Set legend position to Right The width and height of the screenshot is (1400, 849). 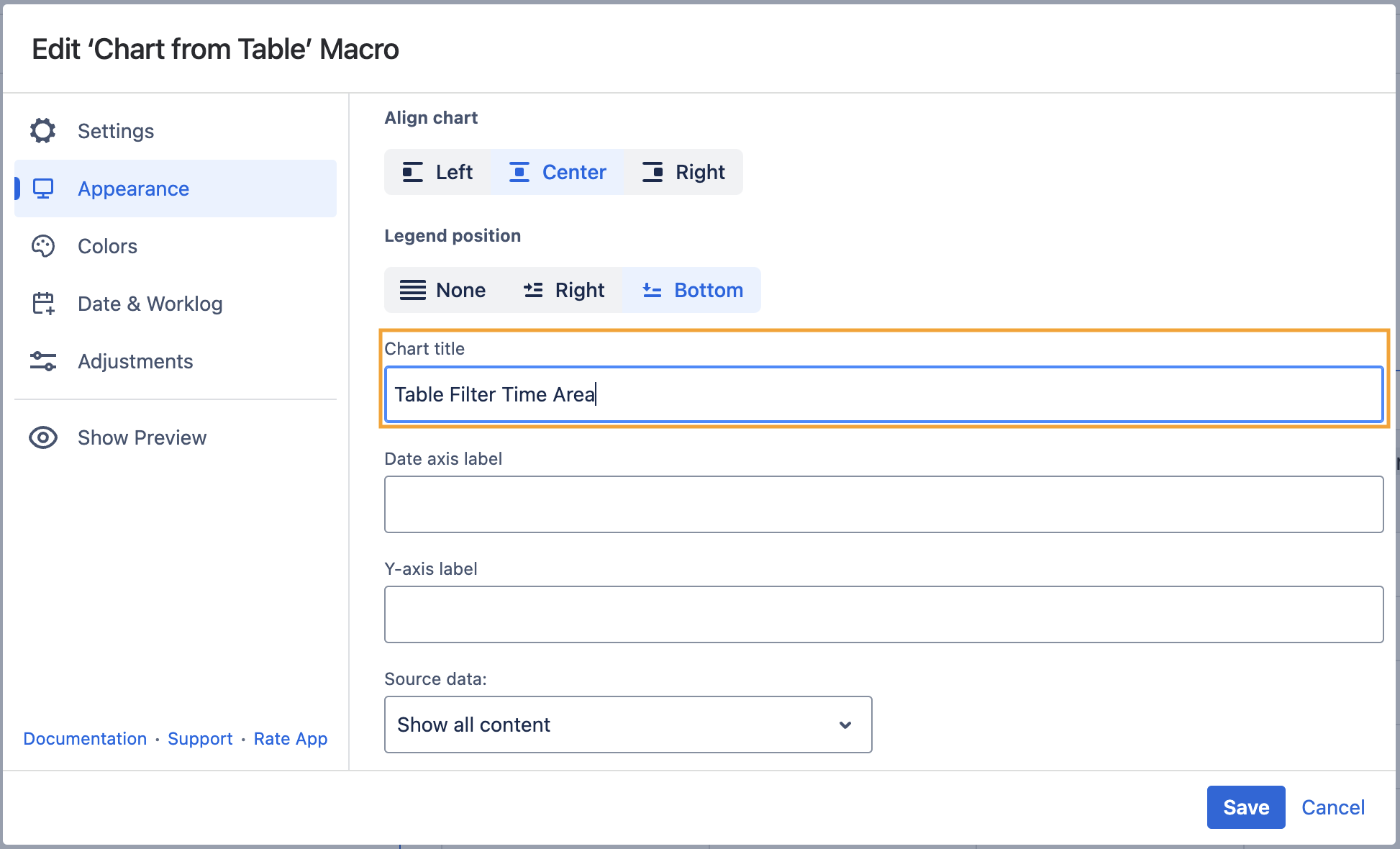pos(563,290)
